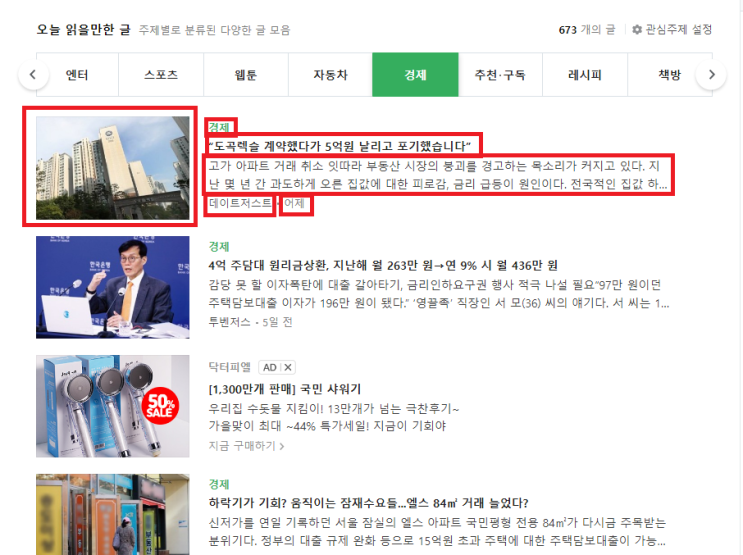Open the 국민 샤워기 ad headline
Image resolution: width=743 pixels, height=555 pixels.
click(285, 389)
